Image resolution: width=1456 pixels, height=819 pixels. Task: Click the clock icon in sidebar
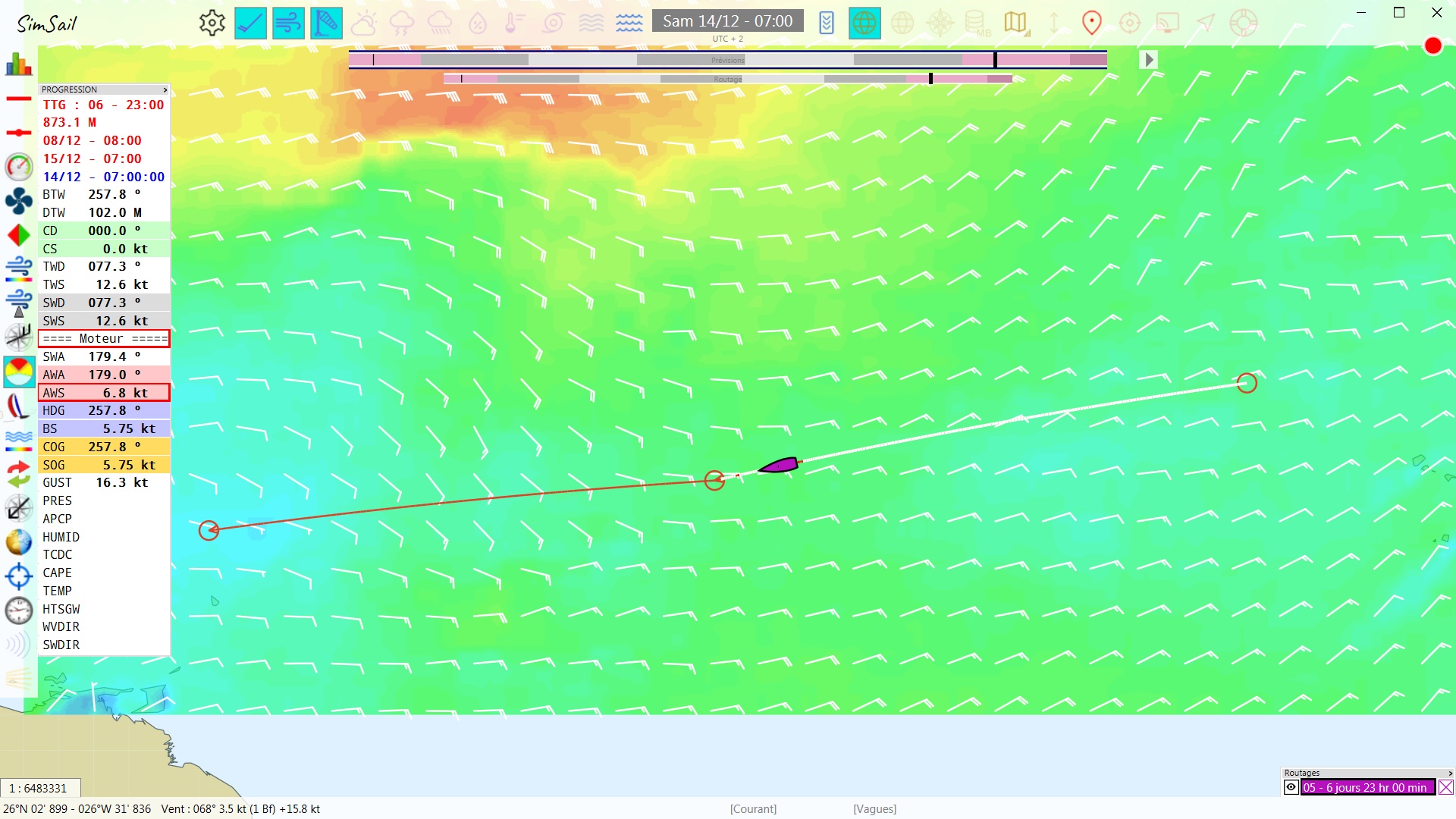point(18,610)
